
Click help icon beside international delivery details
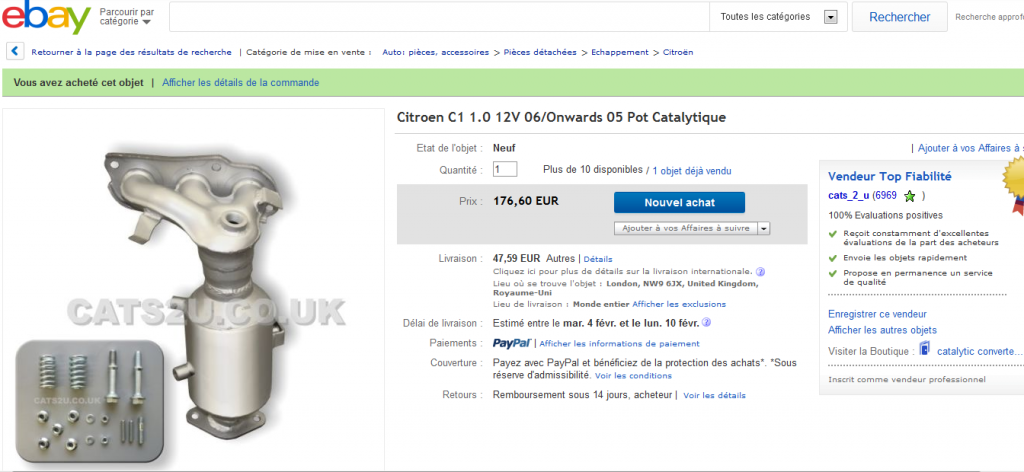[760, 272]
